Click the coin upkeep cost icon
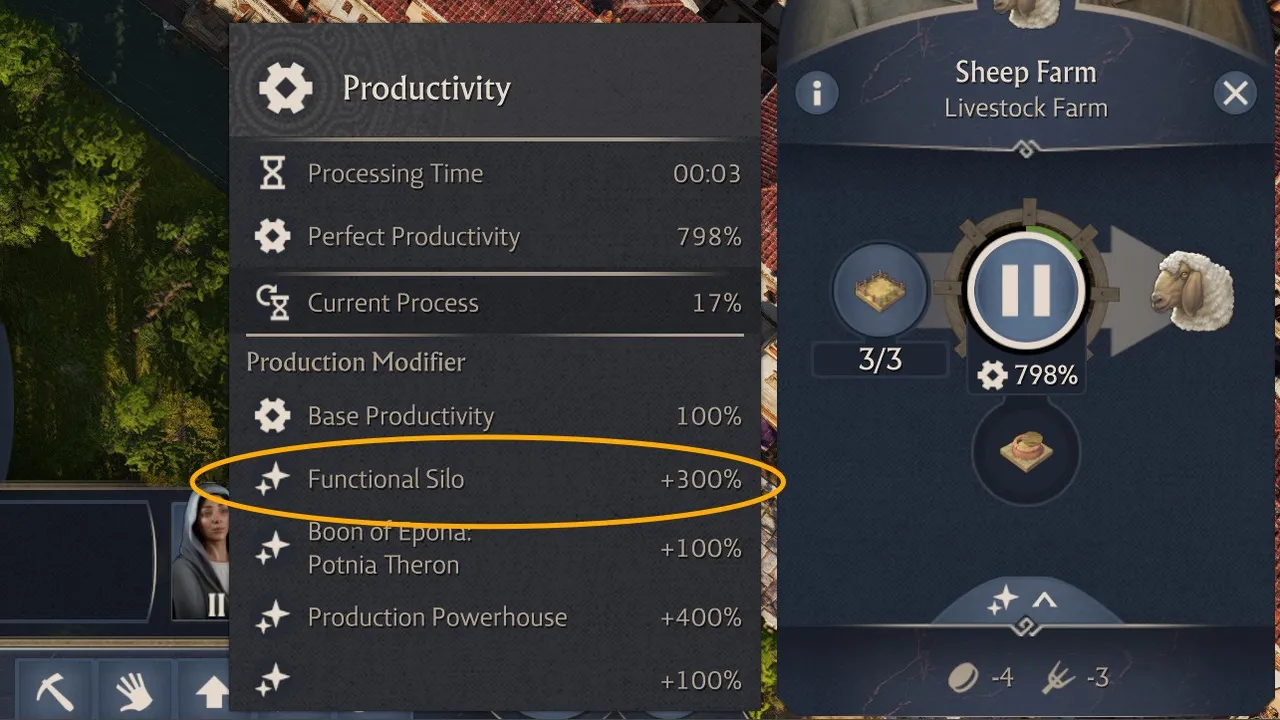 963,678
